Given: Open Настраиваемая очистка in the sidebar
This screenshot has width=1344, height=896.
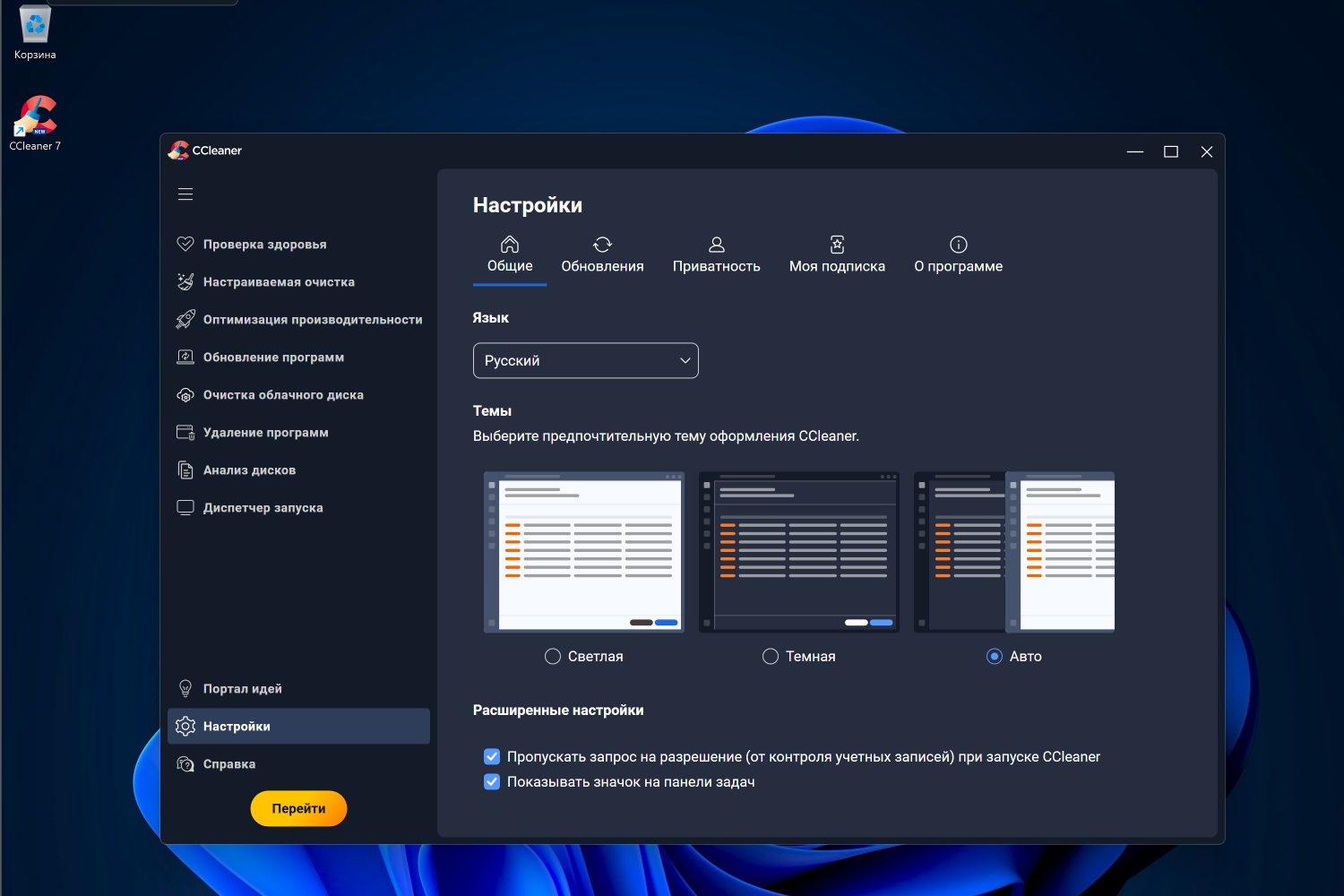Looking at the screenshot, I should point(298,281).
